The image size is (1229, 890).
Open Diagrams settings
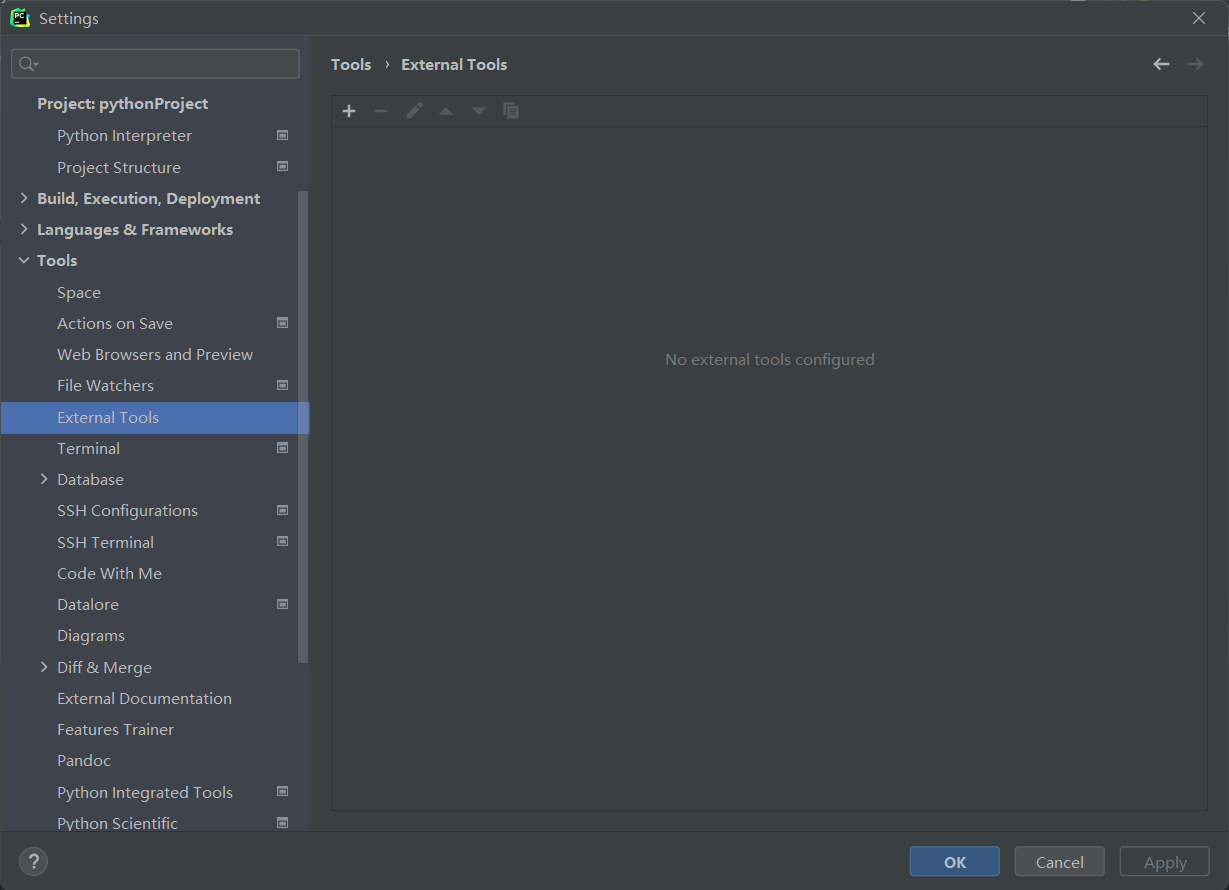[x=91, y=635]
